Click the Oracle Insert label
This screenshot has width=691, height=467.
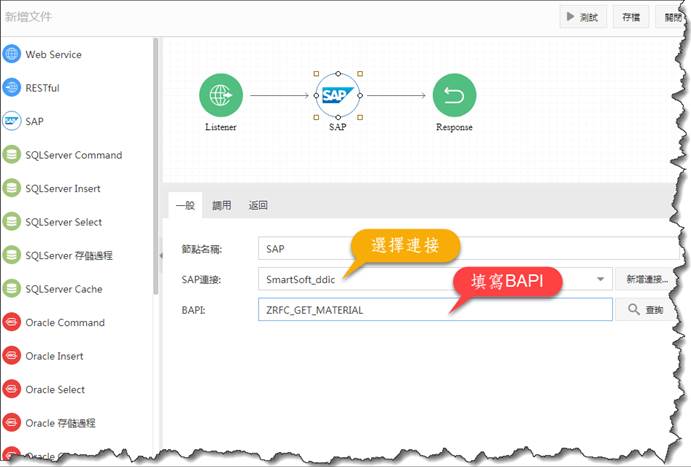coord(54,356)
